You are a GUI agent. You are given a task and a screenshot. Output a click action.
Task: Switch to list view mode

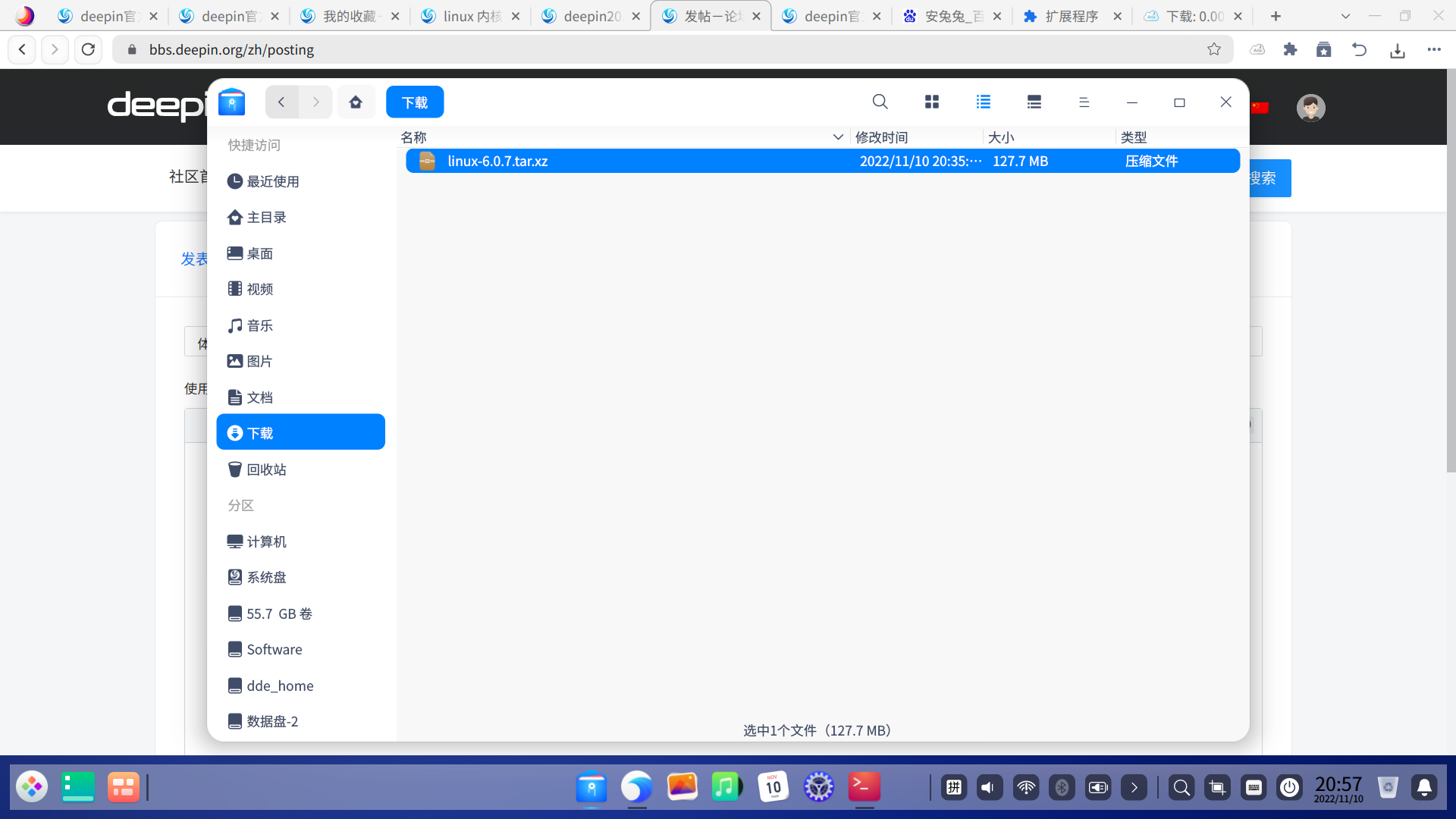click(984, 102)
